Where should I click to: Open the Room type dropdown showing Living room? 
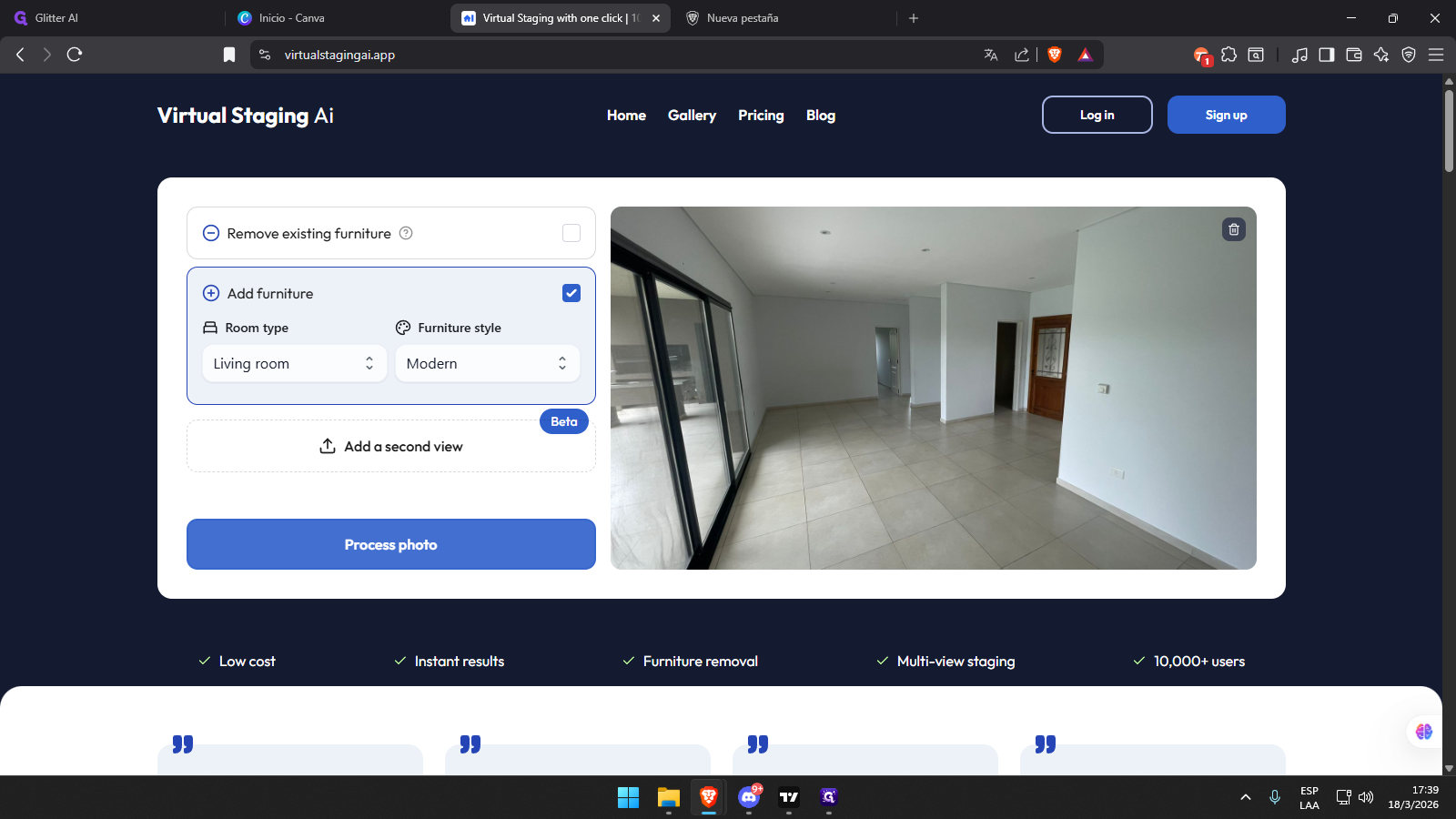tap(294, 363)
